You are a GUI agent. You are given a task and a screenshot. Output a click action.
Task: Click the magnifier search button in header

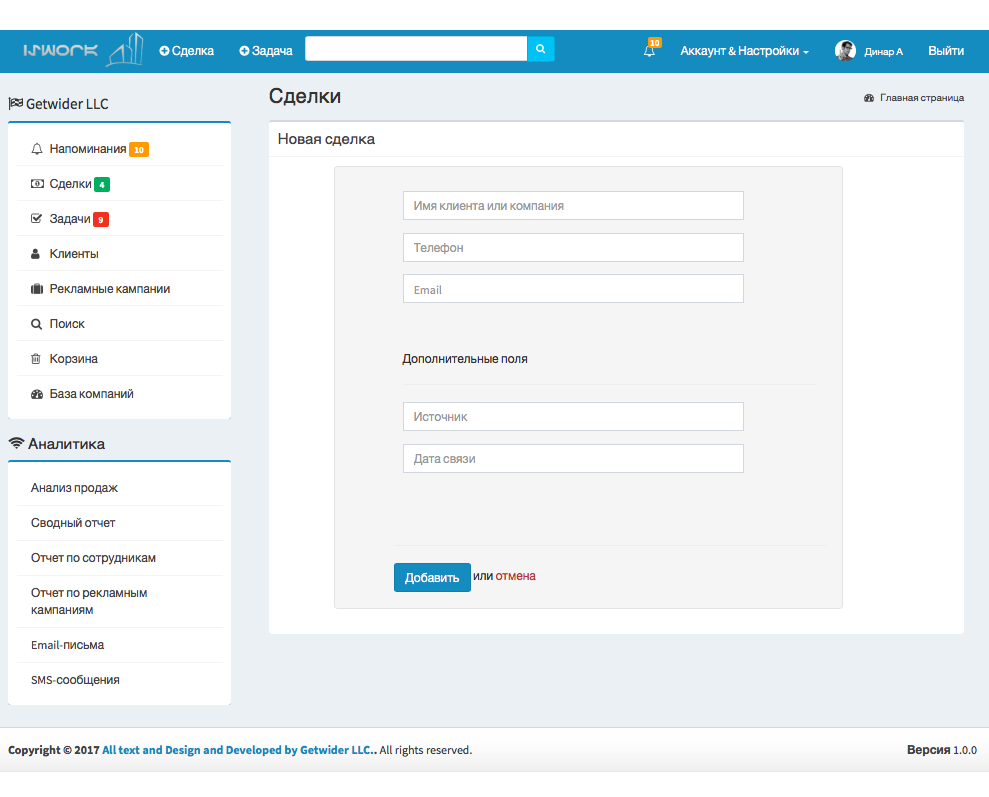[540, 49]
